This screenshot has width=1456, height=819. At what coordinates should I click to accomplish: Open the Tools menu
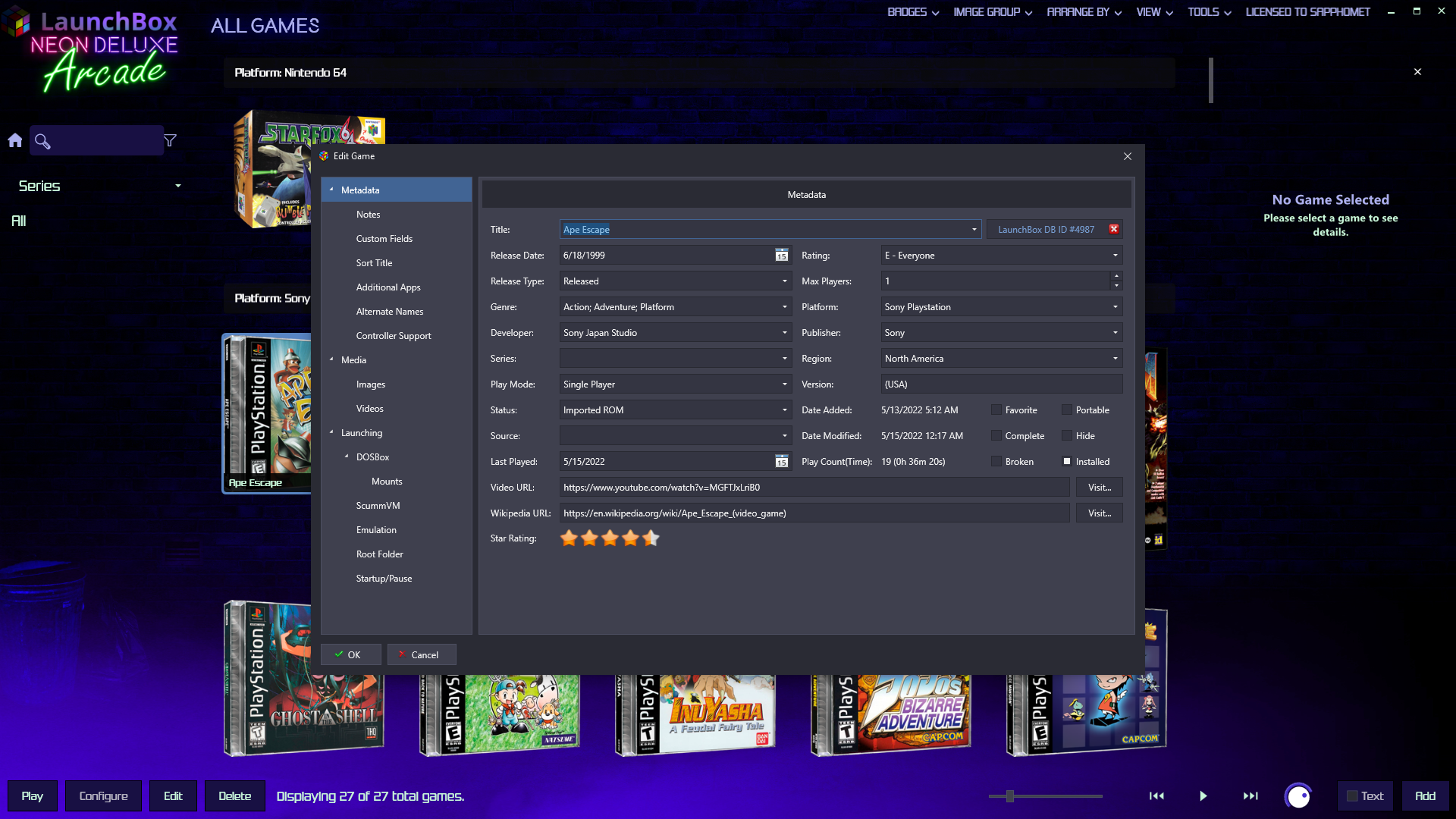(1210, 12)
